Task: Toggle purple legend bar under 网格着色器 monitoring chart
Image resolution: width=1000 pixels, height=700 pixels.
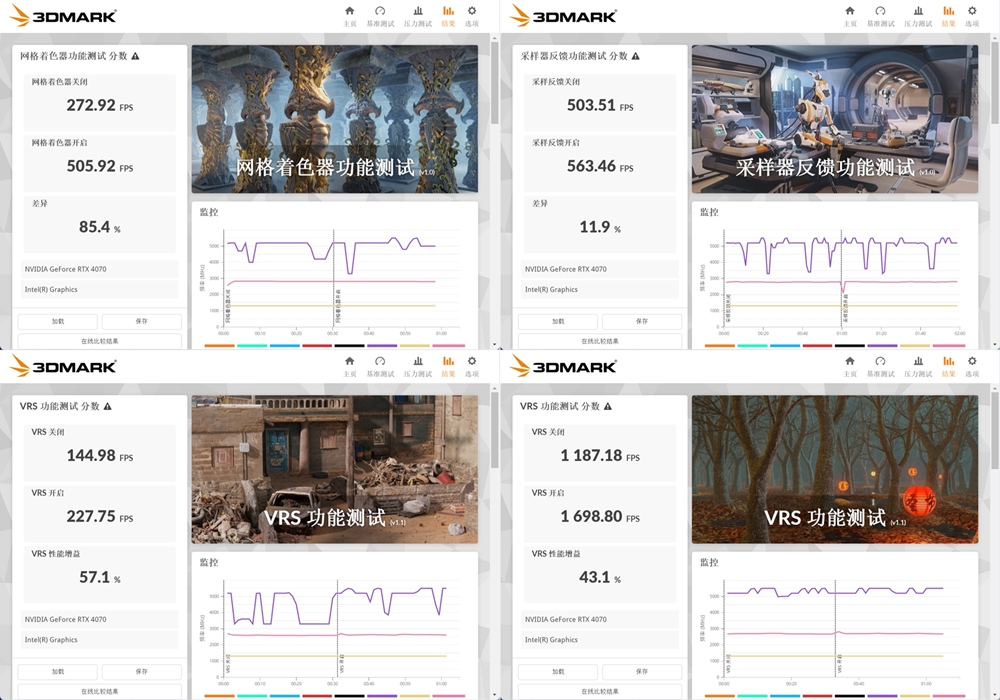Action: coord(383,346)
